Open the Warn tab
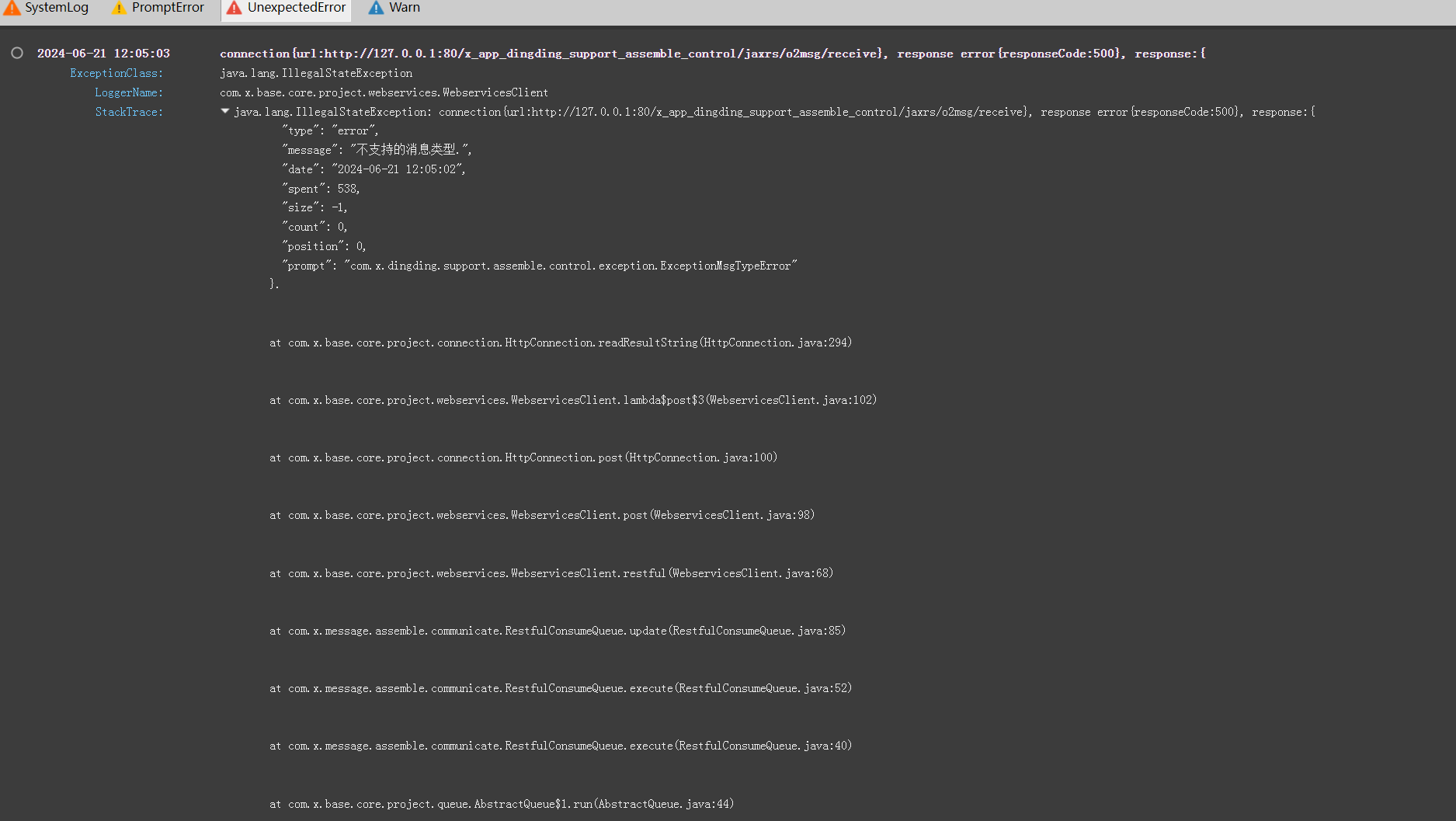Viewport: 1456px width, 821px height. pyautogui.click(x=394, y=8)
